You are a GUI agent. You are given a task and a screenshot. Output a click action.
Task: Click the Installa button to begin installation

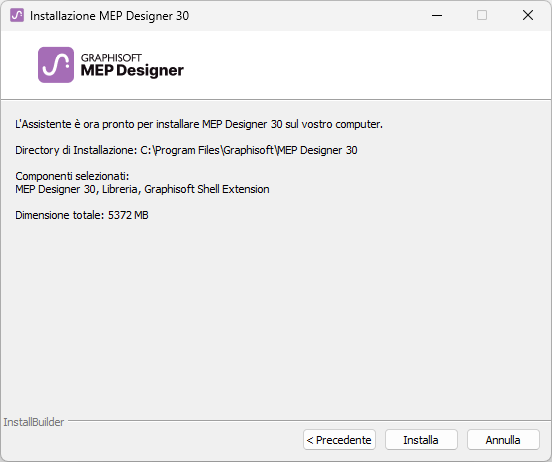[421, 439]
